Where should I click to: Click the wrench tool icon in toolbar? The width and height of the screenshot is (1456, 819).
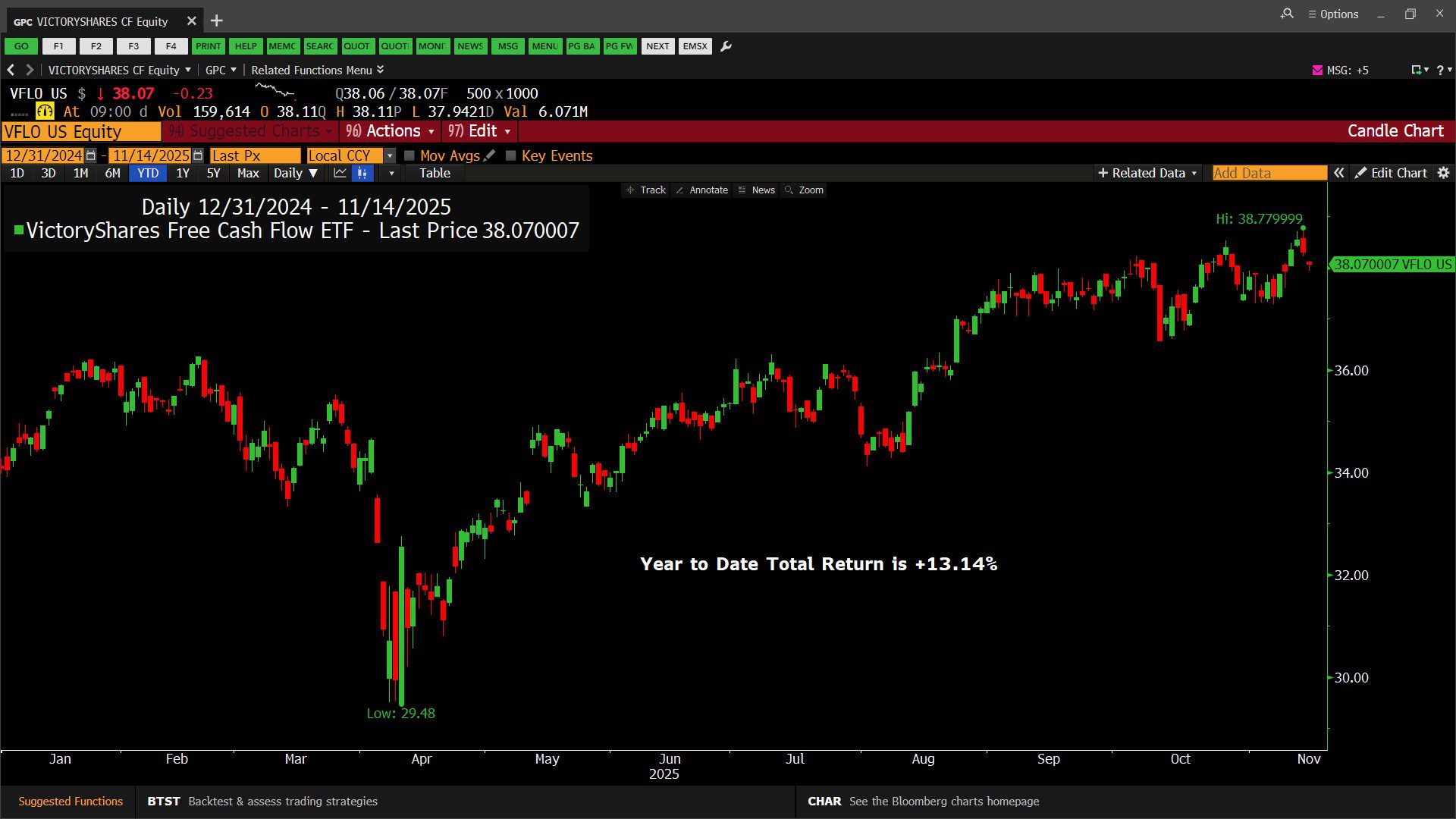(x=726, y=46)
